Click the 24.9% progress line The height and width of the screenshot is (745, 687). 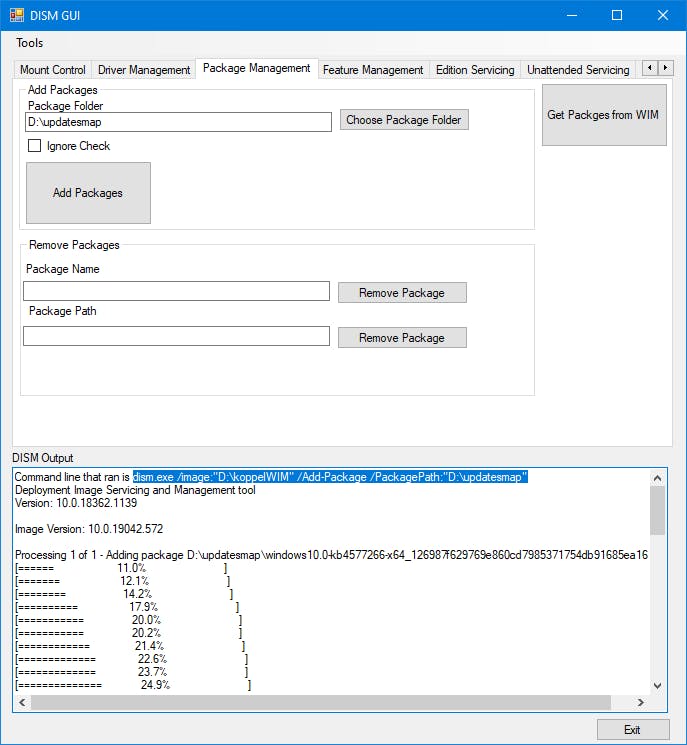tap(133, 685)
